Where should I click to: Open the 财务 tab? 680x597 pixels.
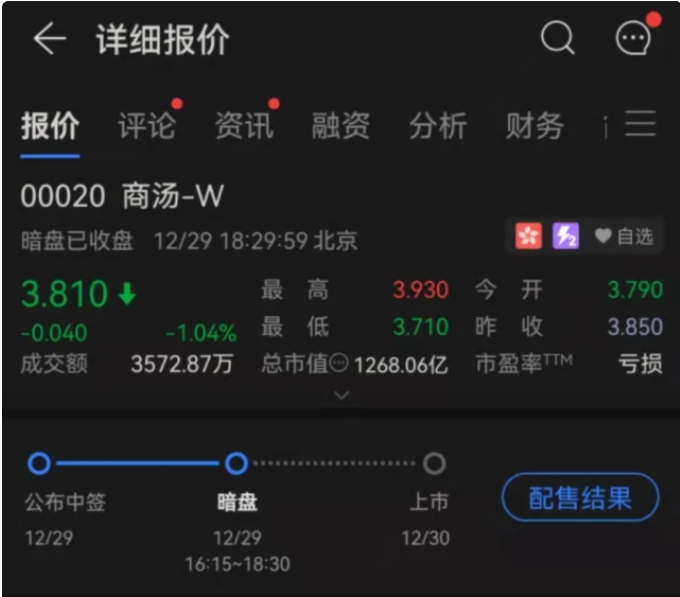pos(535,126)
